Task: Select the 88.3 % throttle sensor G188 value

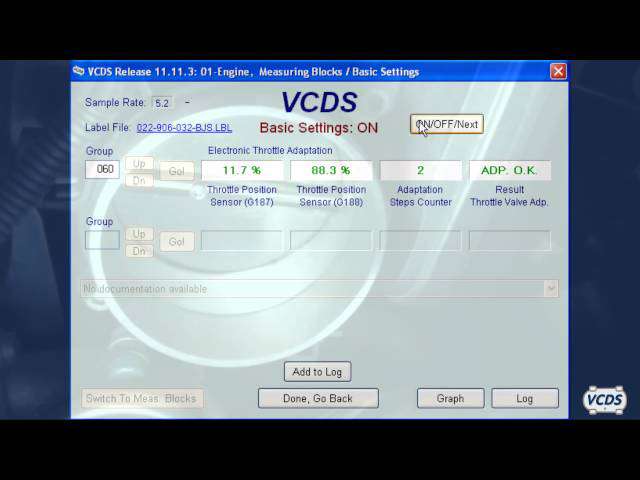Action: coord(331,171)
